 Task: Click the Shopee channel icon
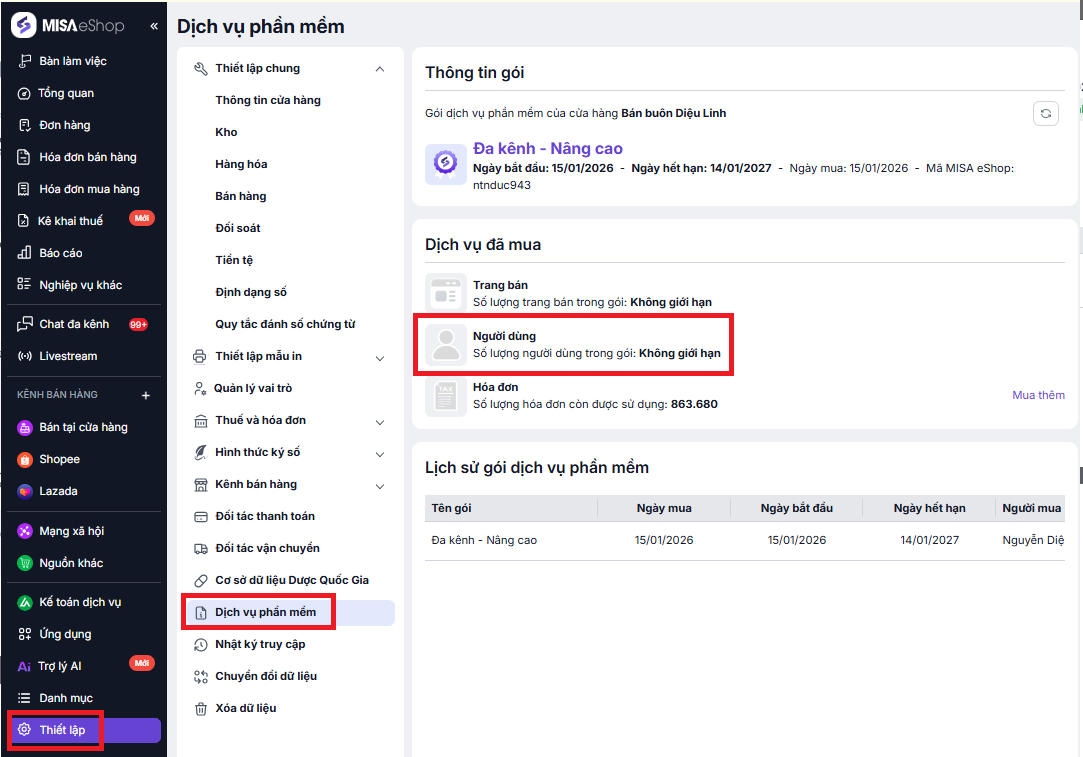(x=25, y=459)
